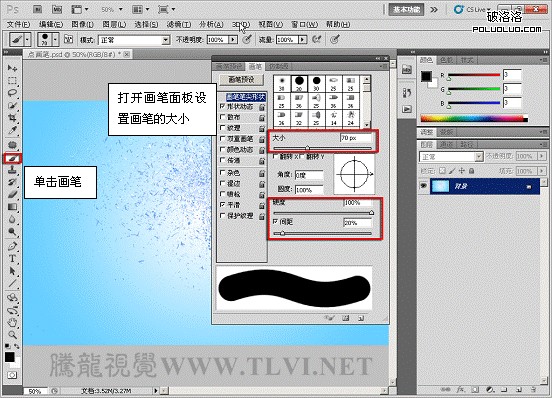The height and width of the screenshot is (398, 552).
Task: Switch to 仿制源 tab
Action: (x=278, y=66)
